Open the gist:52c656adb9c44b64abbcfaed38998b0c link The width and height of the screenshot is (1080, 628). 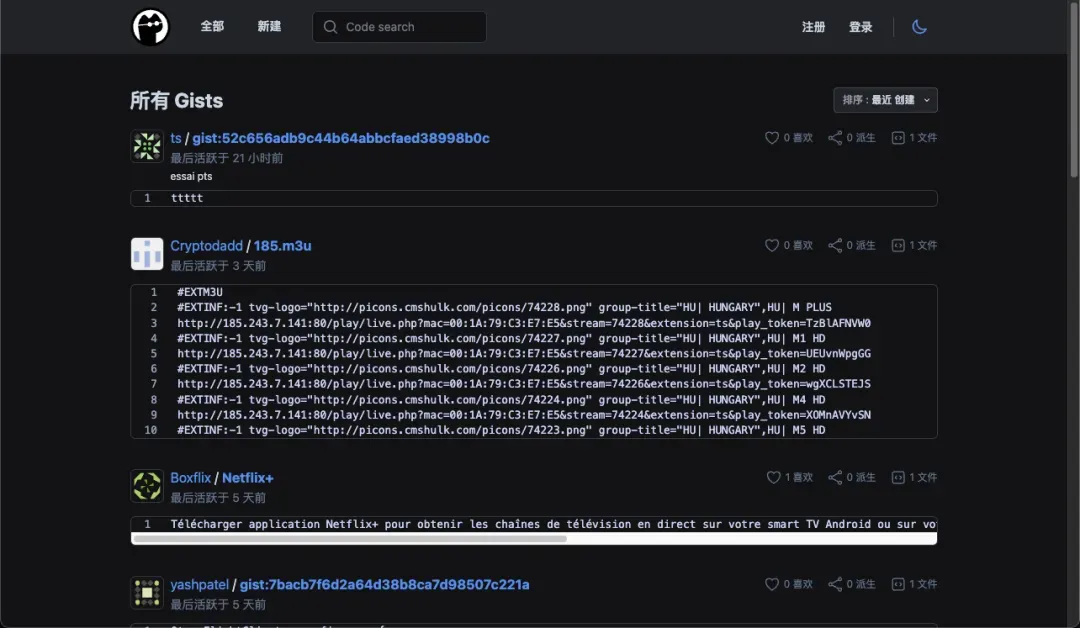pos(341,138)
